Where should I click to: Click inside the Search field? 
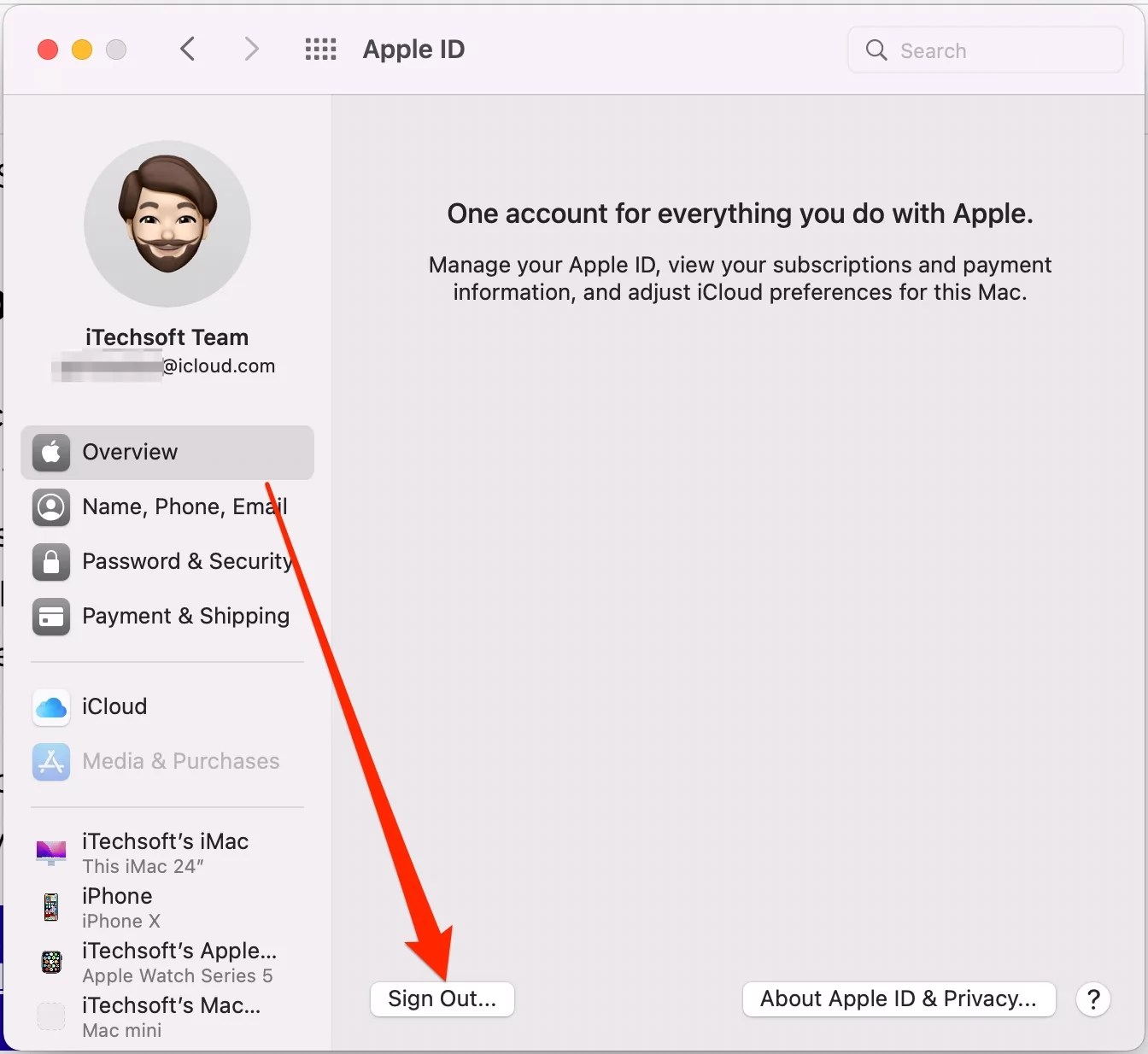985,50
